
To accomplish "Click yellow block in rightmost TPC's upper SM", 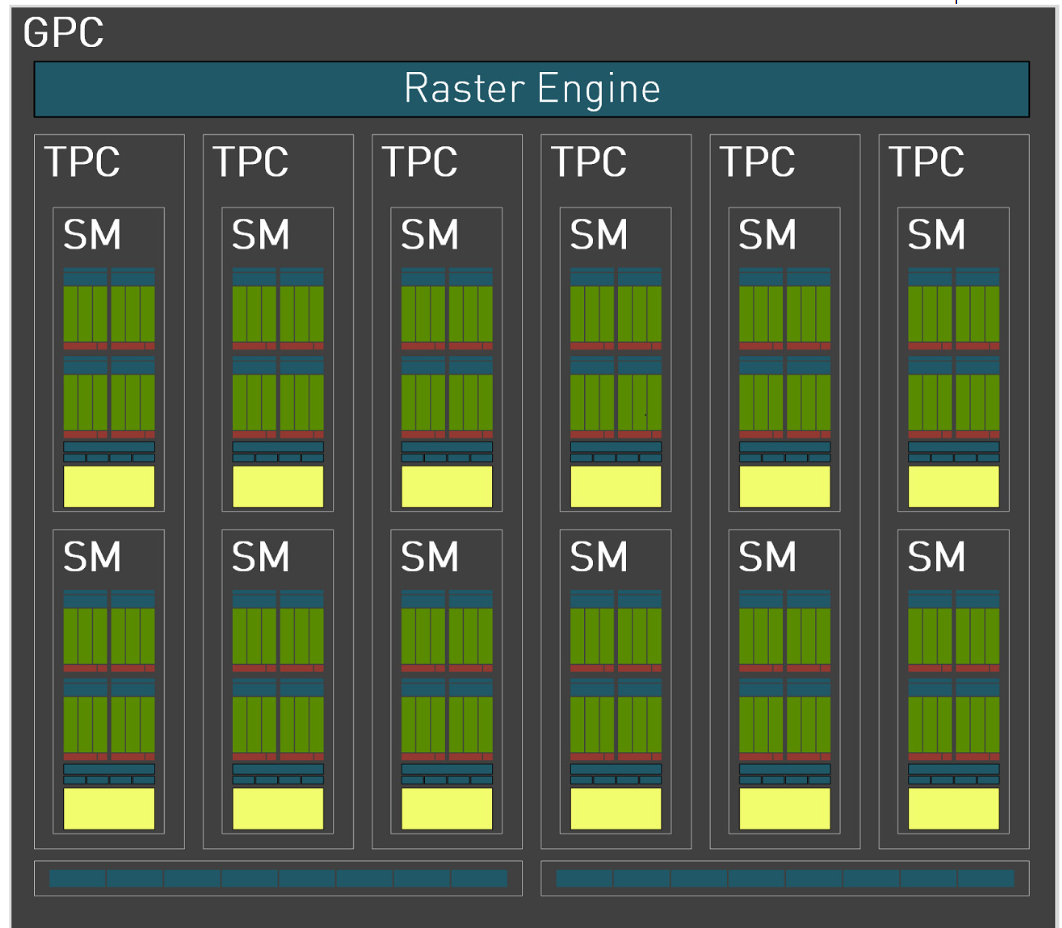I will (954, 486).
